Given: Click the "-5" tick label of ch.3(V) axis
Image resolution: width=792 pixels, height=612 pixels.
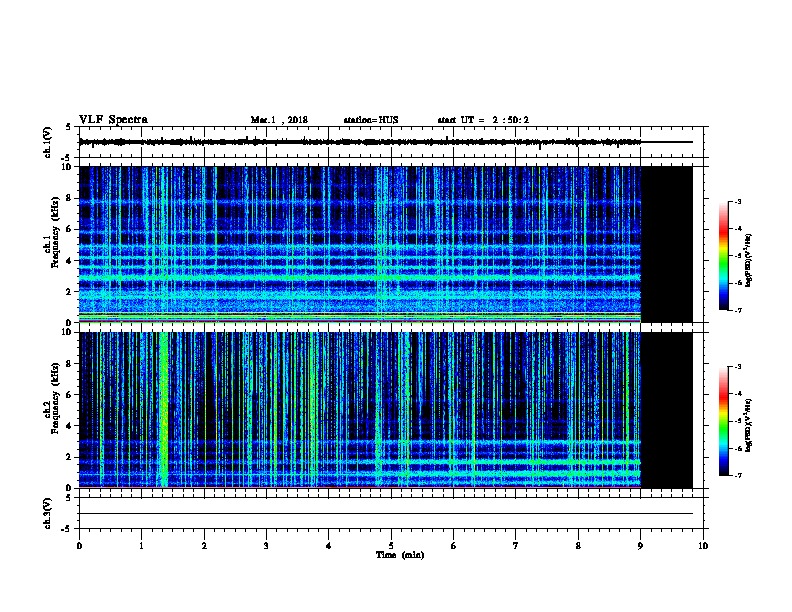Looking at the screenshot, I should coord(67,529).
